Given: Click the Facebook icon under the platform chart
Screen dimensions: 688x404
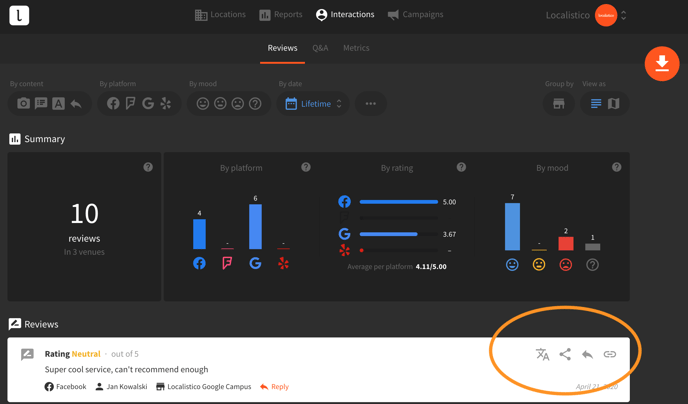Looking at the screenshot, I should click(199, 263).
